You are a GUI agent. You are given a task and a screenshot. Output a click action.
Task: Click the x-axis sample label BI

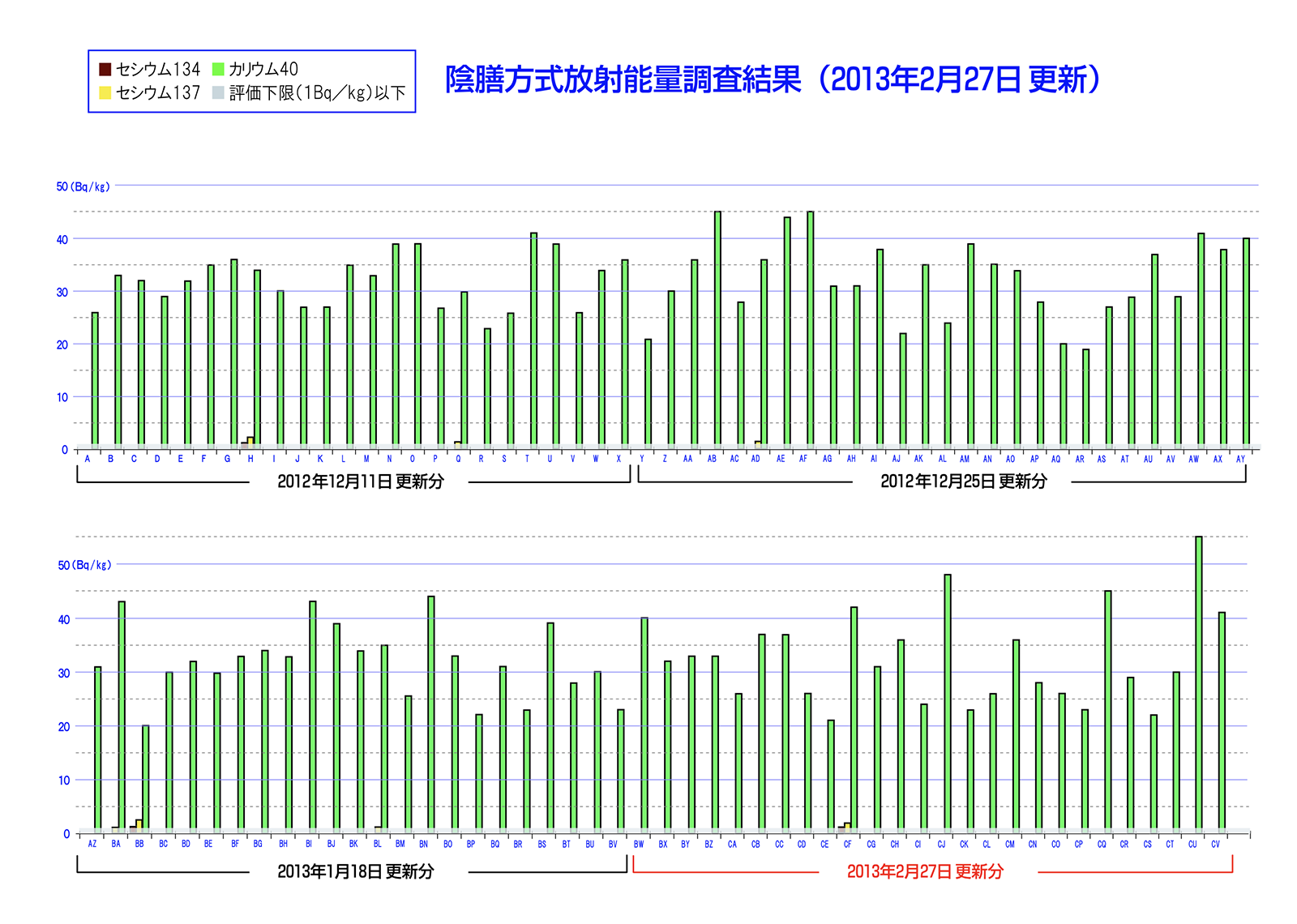click(x=309, y=844)
